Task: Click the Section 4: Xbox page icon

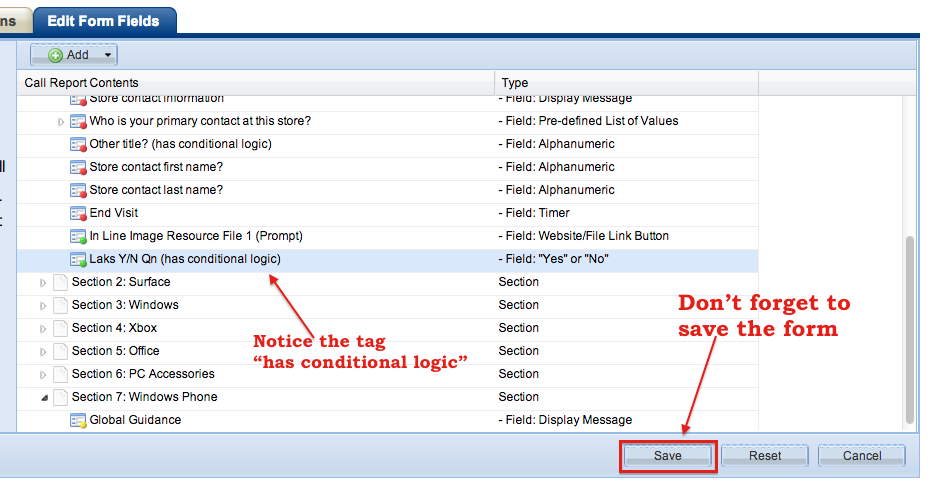Action: click(60, 328)
